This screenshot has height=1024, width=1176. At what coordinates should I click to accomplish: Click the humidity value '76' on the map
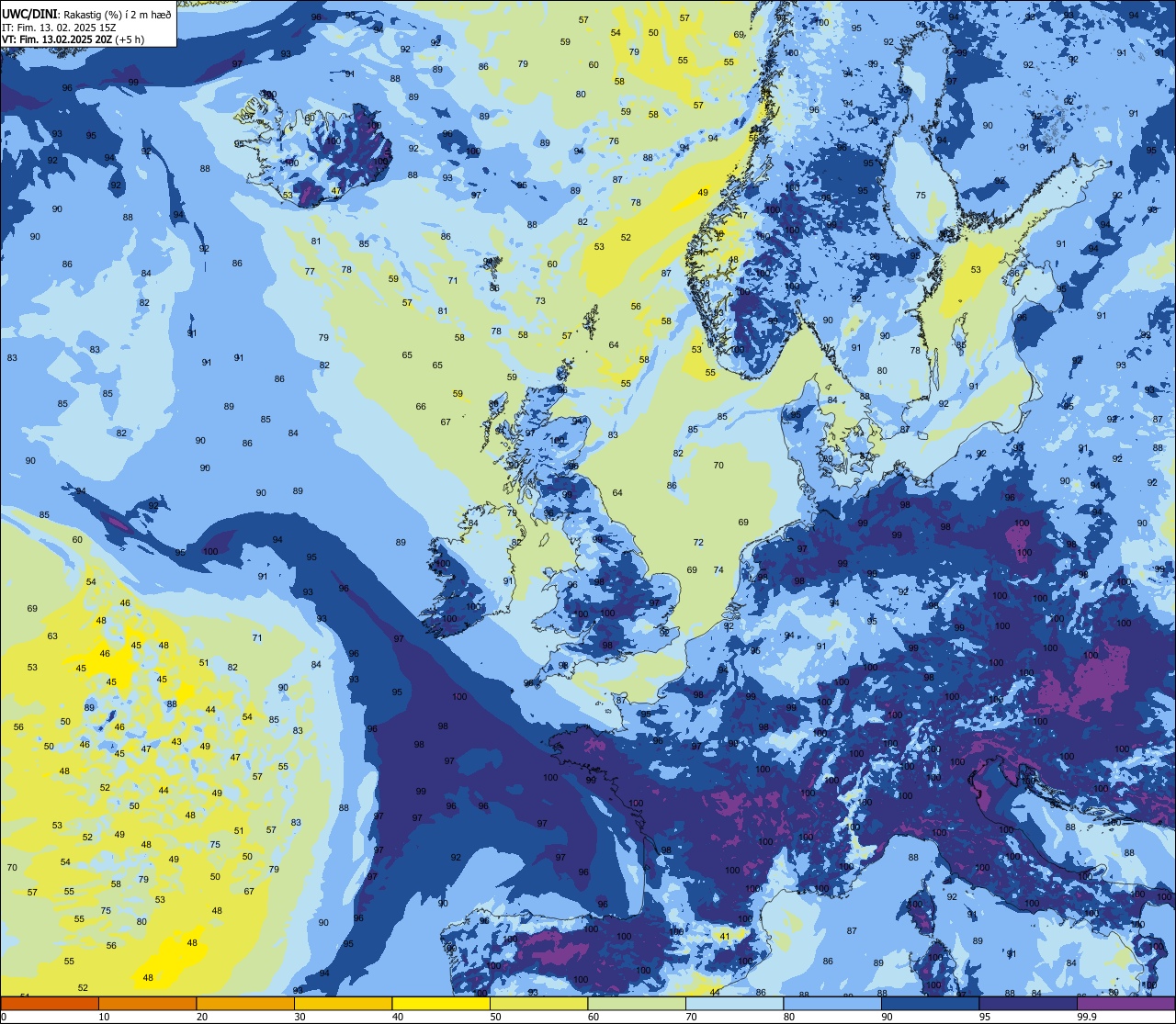[x=614, y=141]
